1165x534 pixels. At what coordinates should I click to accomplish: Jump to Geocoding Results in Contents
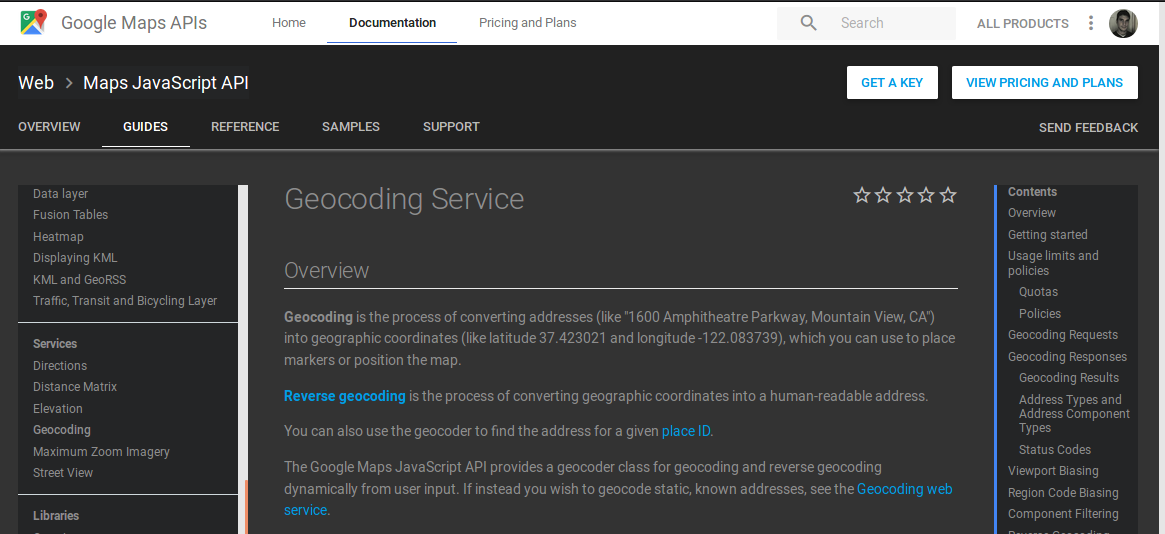1068,378
